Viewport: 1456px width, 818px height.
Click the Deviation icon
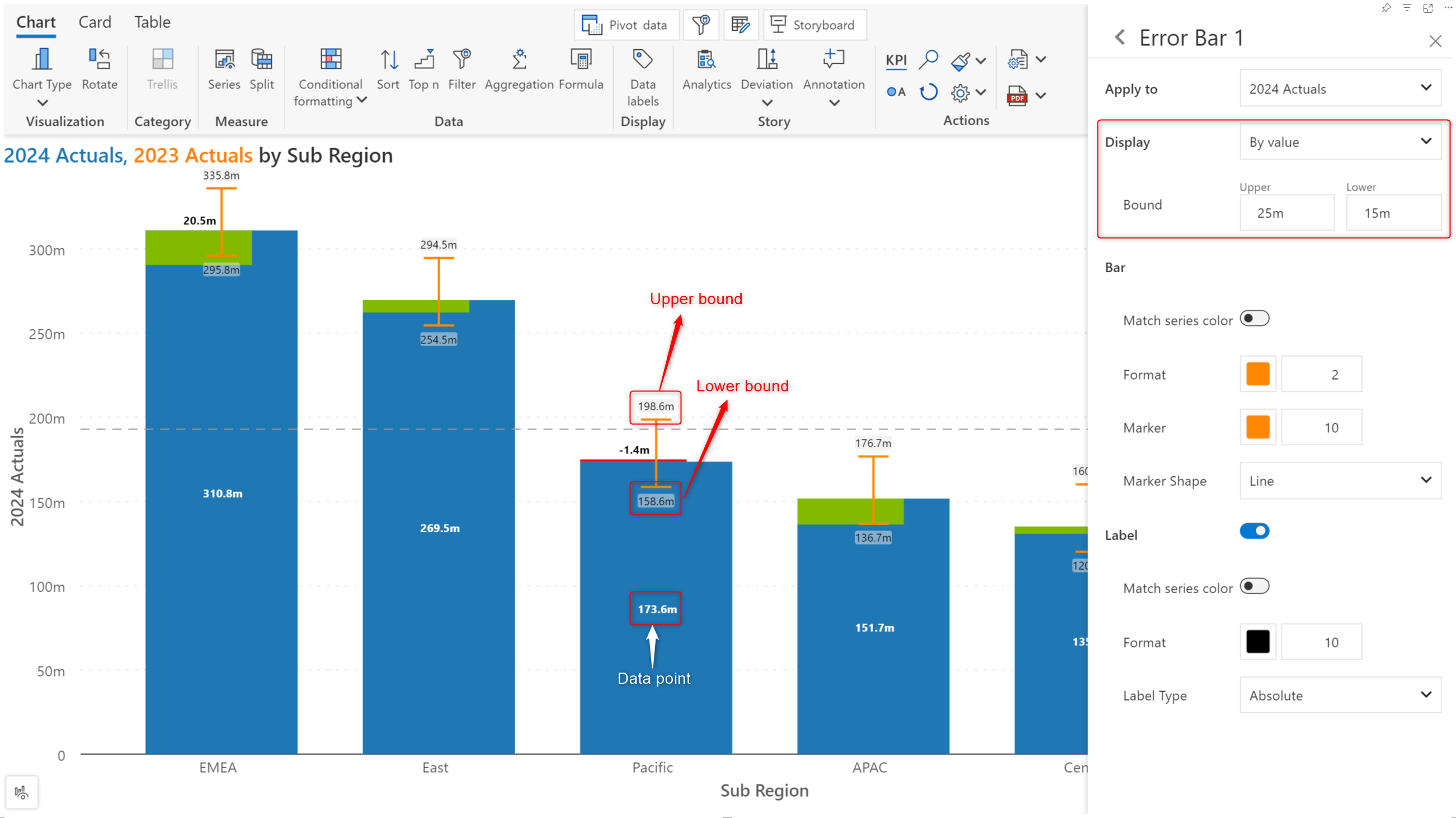[x=767, y=60]
